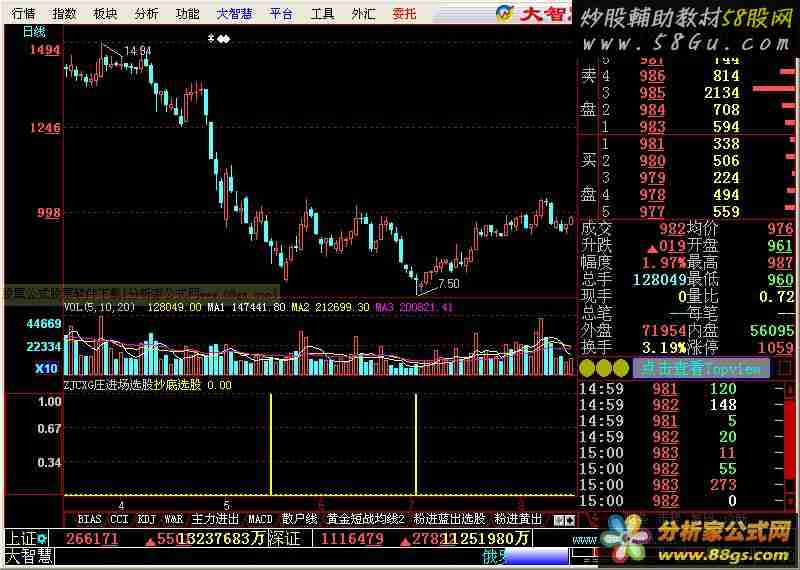The image size is (800, 570).
Task: Click the 量比 value 0.72
Action: (777, 296)
